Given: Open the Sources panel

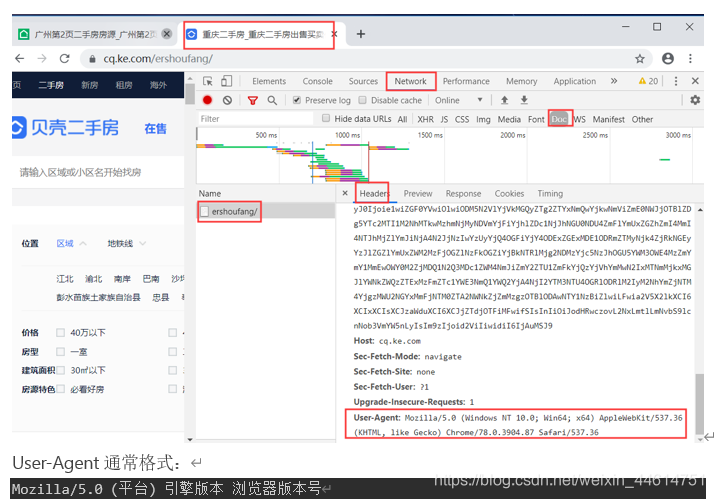Looking at the screenshot, I should tap(363, 81).
